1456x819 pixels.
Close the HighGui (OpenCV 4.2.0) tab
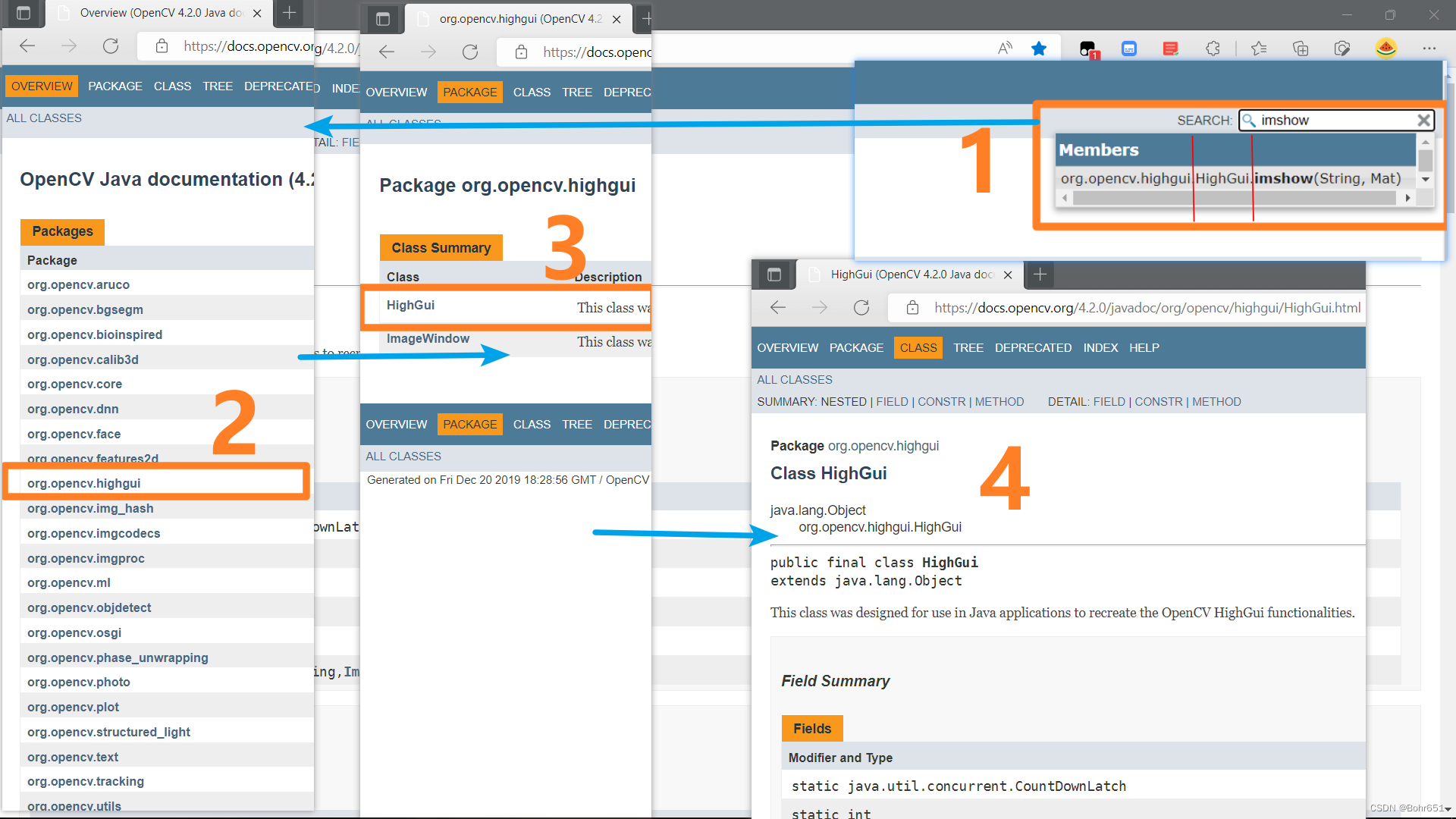pyautogui.click(x=1008, y=275)
